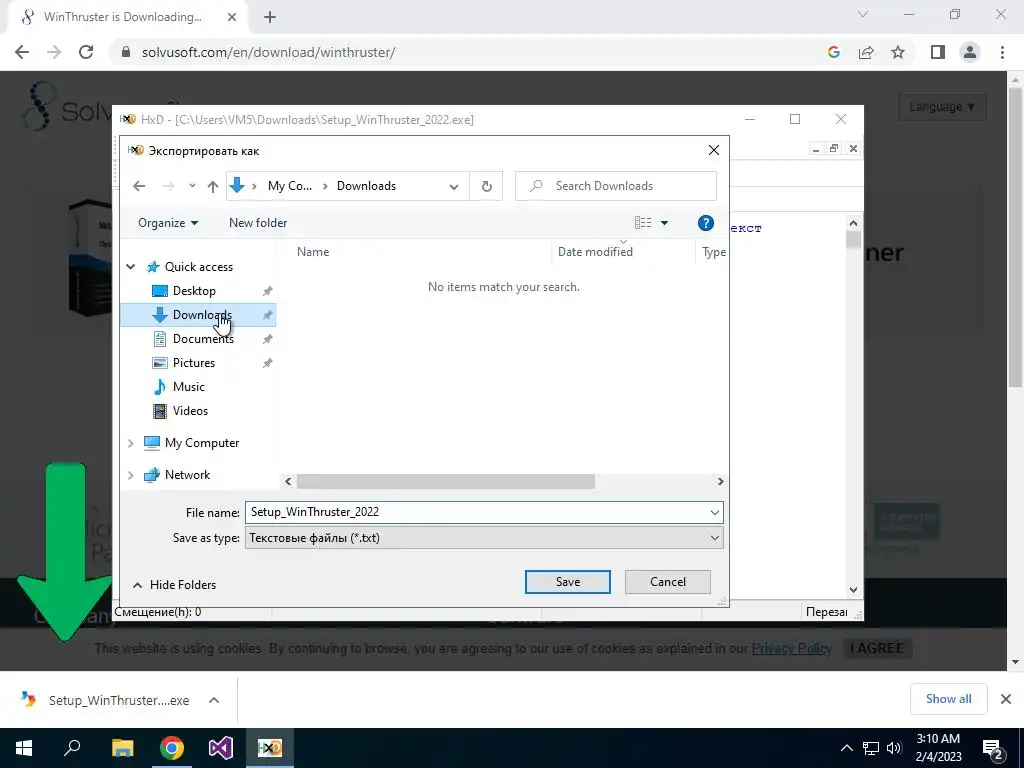
Task: Click the Back arrow in the Export dialog
Action: coord(139,186)
